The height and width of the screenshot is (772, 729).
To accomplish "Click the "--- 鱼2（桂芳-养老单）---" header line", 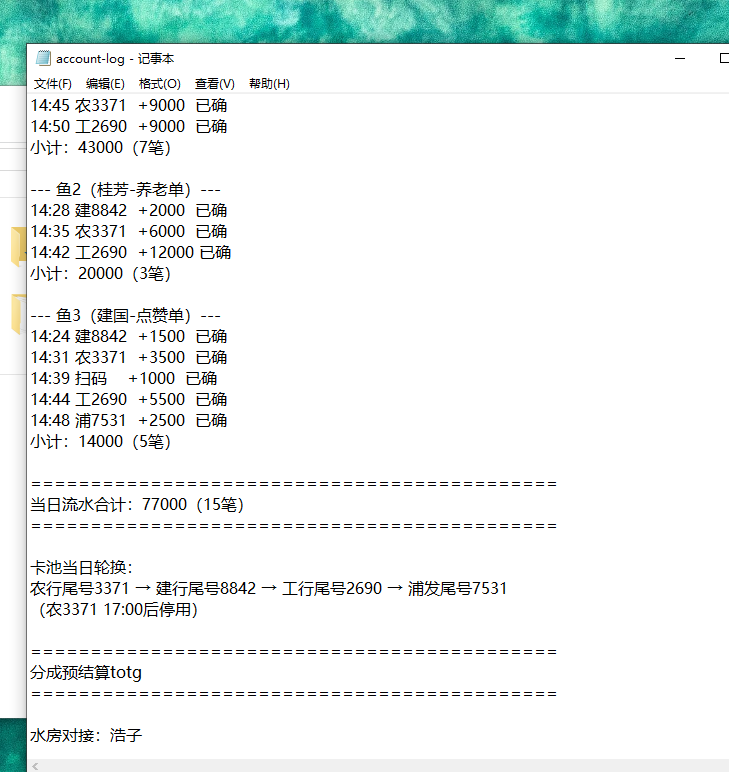I will pos(126,190).
